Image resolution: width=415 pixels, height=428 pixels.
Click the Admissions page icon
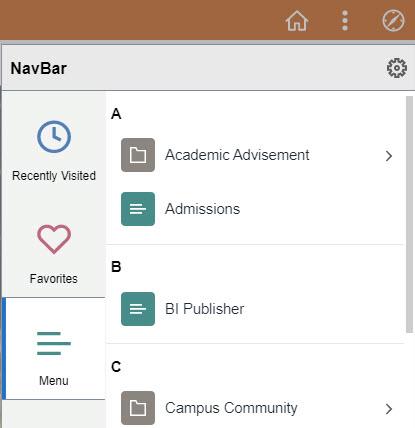point(138,209)
